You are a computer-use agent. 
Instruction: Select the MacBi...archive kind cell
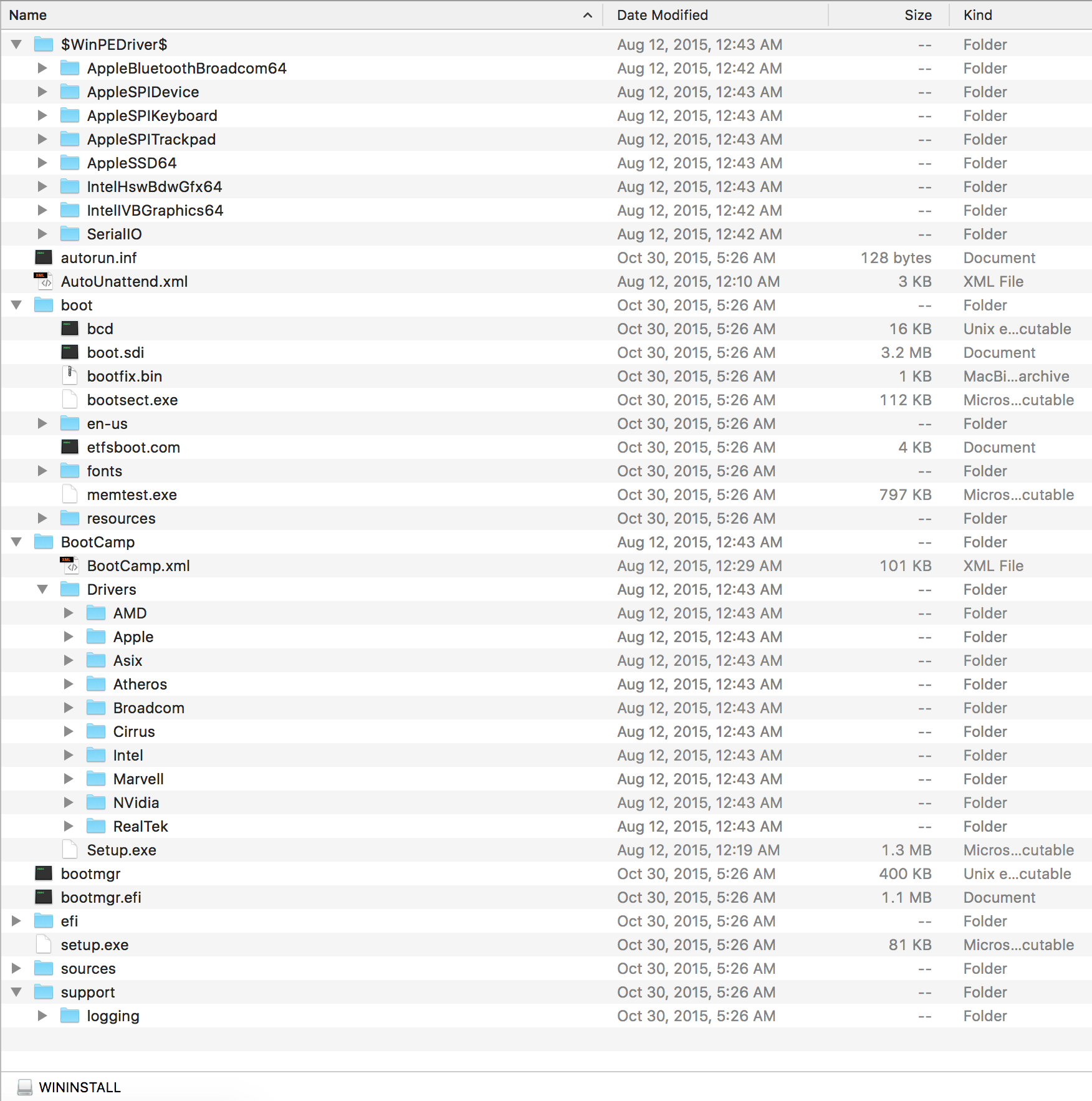coord(1016,376)
